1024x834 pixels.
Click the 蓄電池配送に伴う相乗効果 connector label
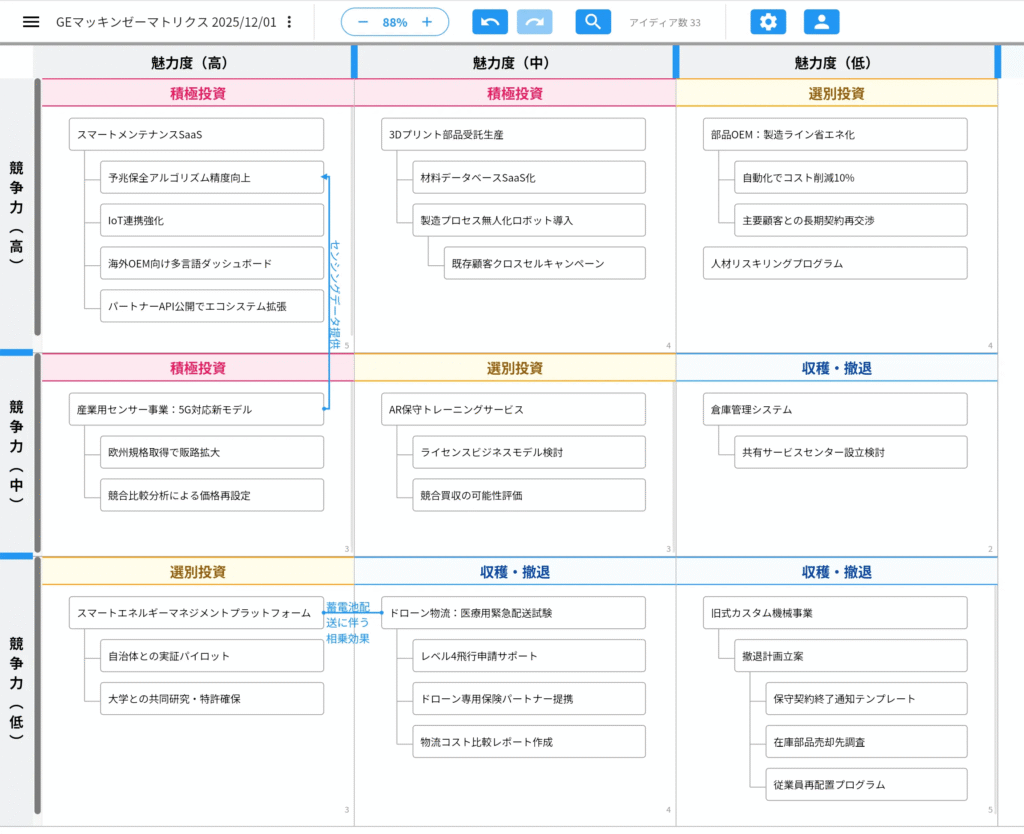[347, 622]
